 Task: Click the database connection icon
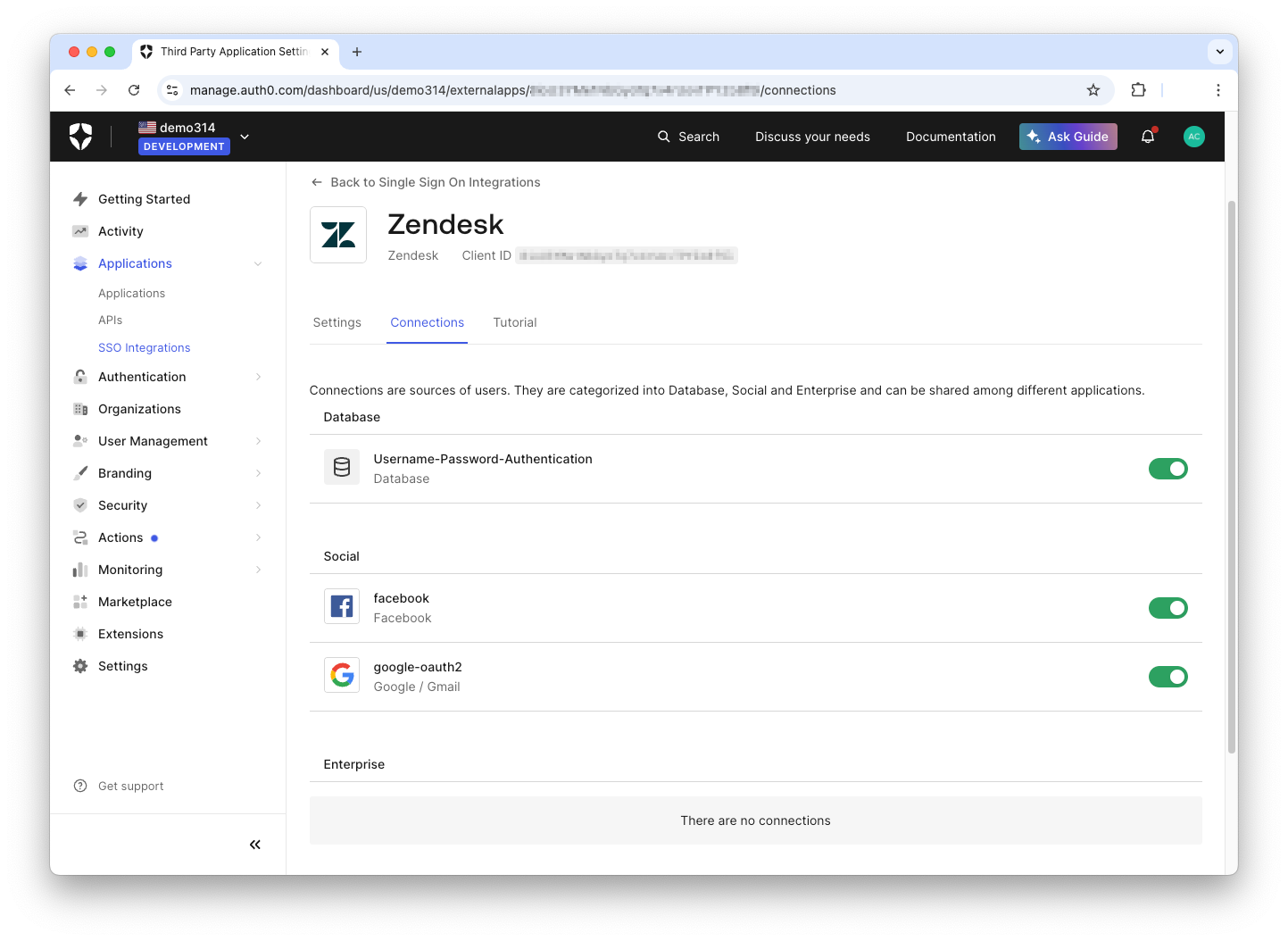(342, 467)
